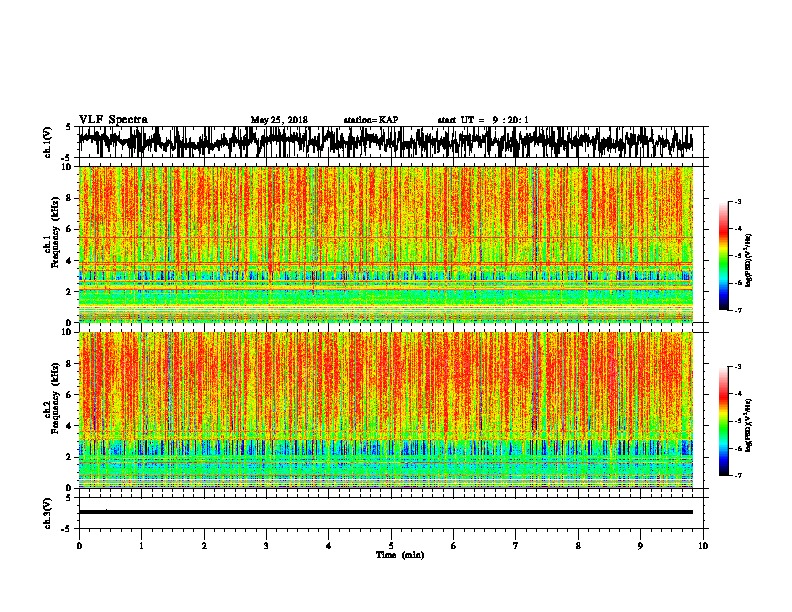Click time axis tick label "3"
792x612 pixels.
tap(266, 546)
